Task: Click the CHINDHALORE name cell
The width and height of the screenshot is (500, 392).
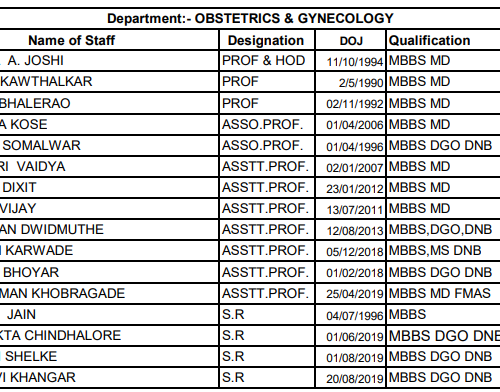Action: [109, 336]
